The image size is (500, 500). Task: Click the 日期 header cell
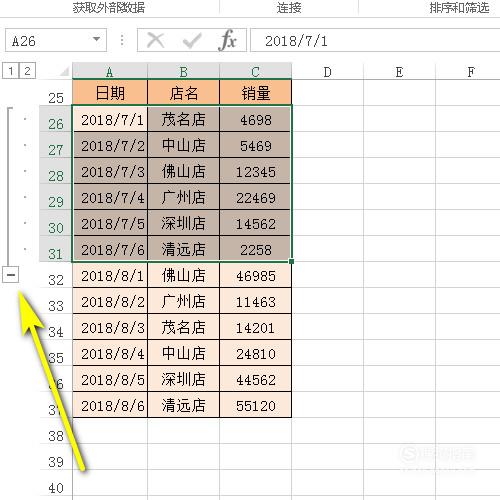pyautogui.click(x=110, y=92)
